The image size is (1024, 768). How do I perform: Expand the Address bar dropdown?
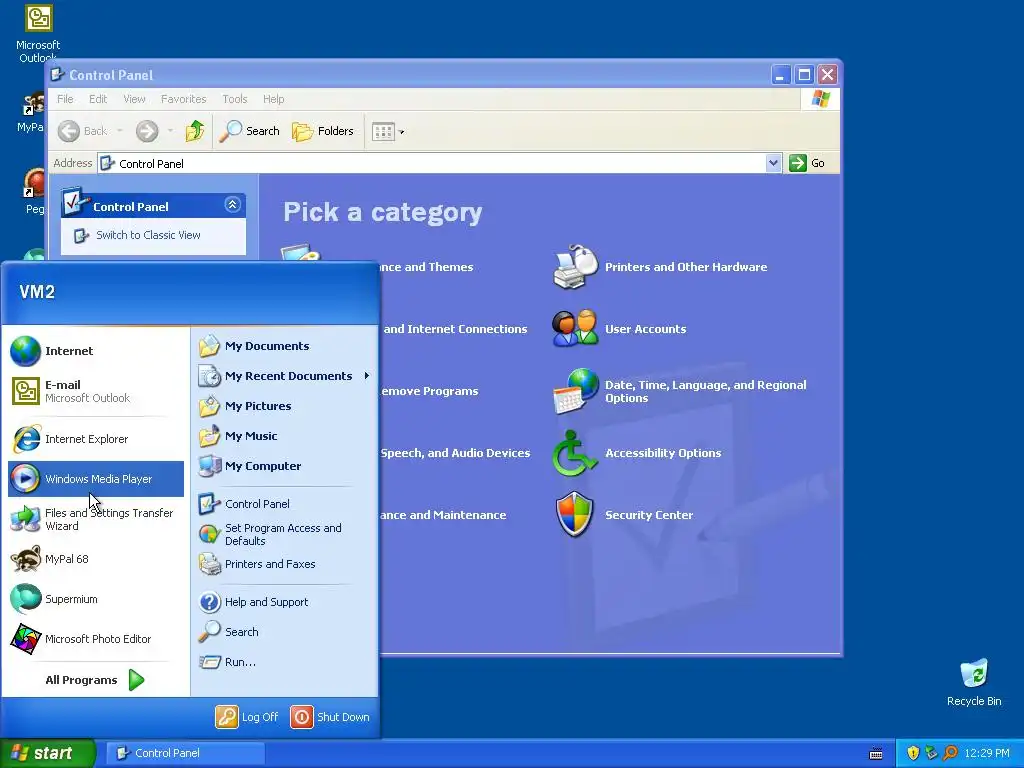[773, 163]
